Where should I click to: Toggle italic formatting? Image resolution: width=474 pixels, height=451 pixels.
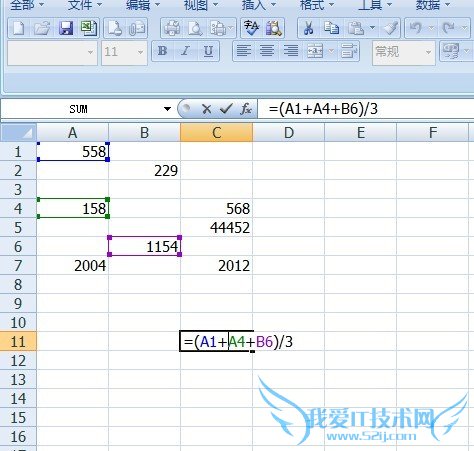tap(185, 51)
